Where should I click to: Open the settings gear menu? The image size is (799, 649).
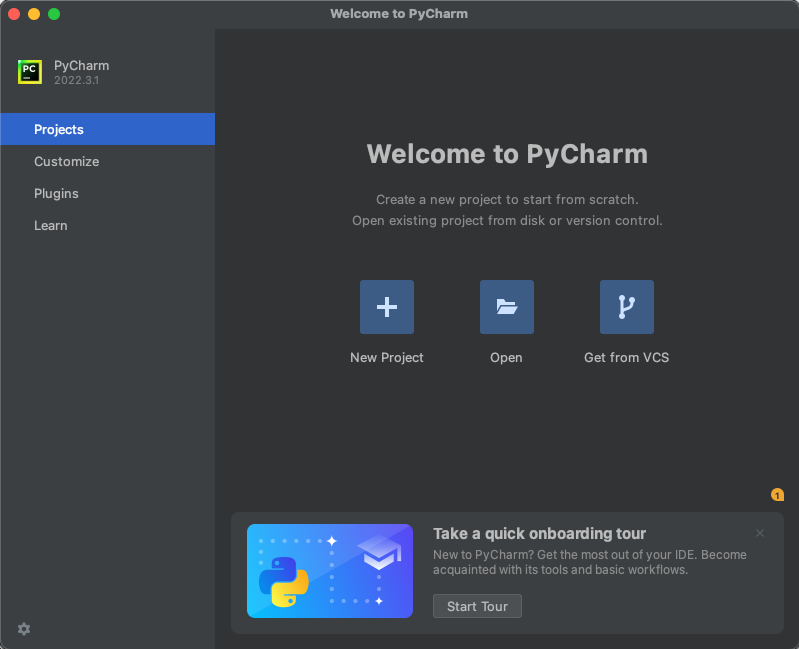point(24,629)
